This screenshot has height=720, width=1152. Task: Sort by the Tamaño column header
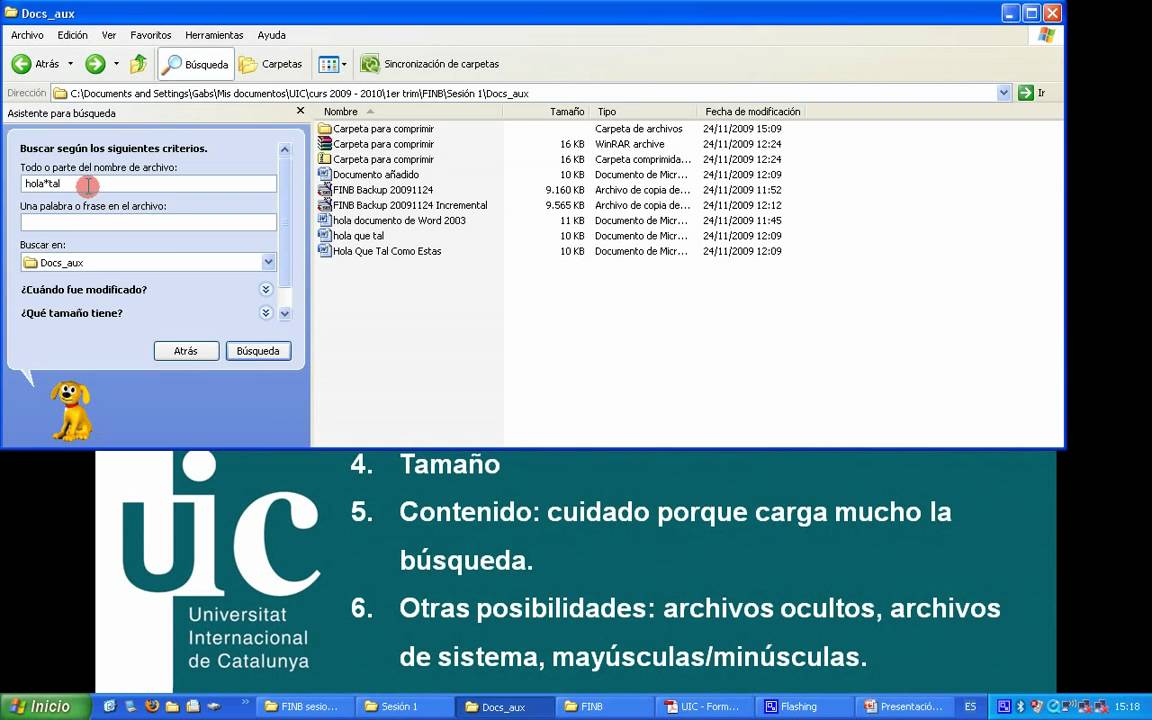coord(547,112)
